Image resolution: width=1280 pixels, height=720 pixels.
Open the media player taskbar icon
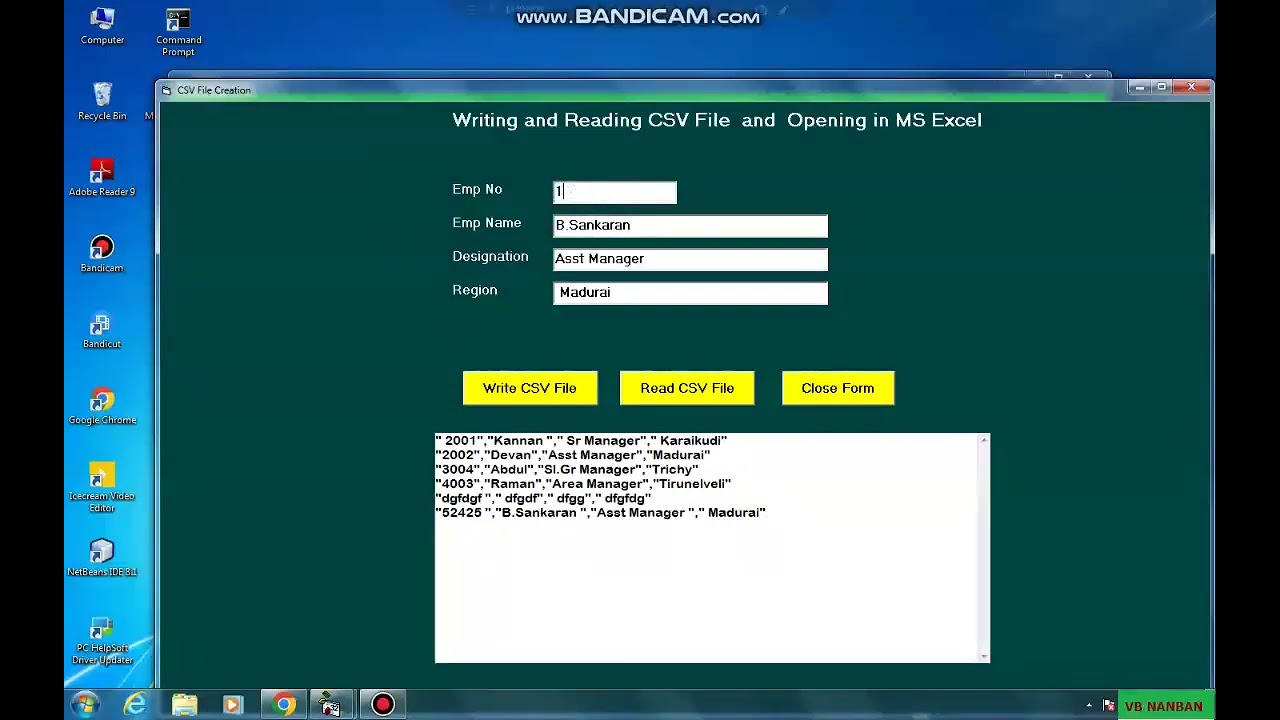(x=233, y=705)
